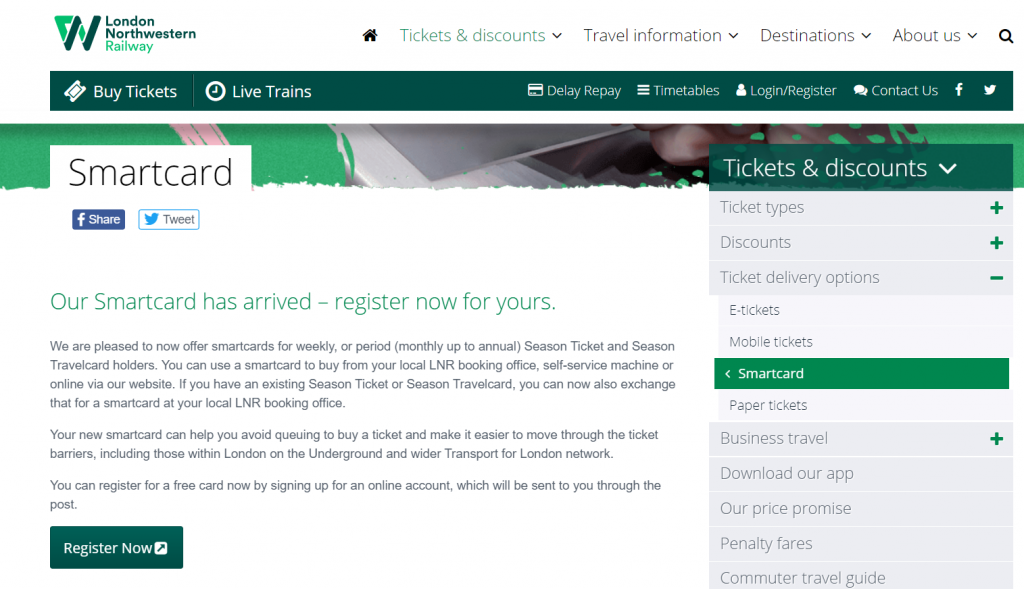Open the search magnifier icon

pyautogui.click(x=1006, y=36)
